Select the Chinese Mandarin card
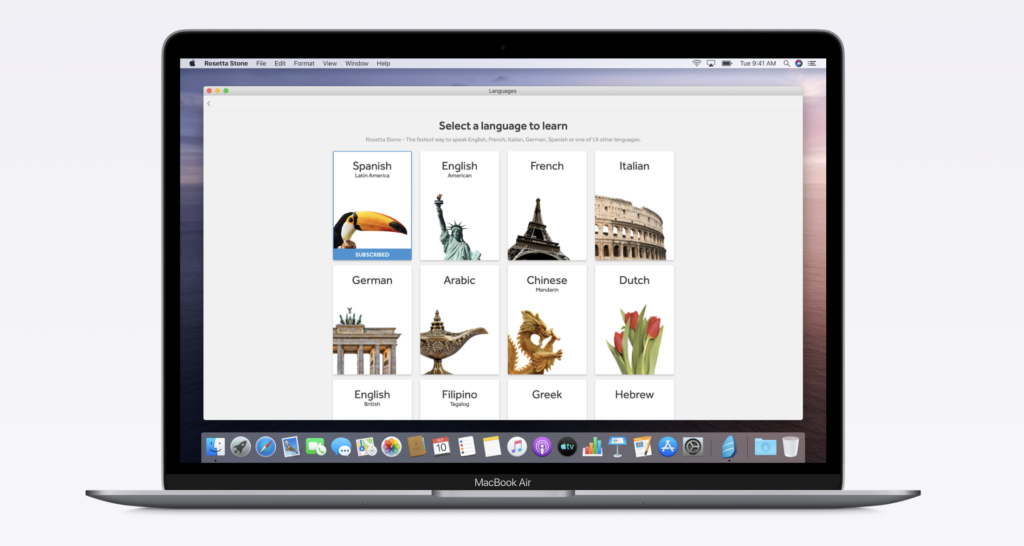This screenshot has height=546, width=1024. click(547, 319)
